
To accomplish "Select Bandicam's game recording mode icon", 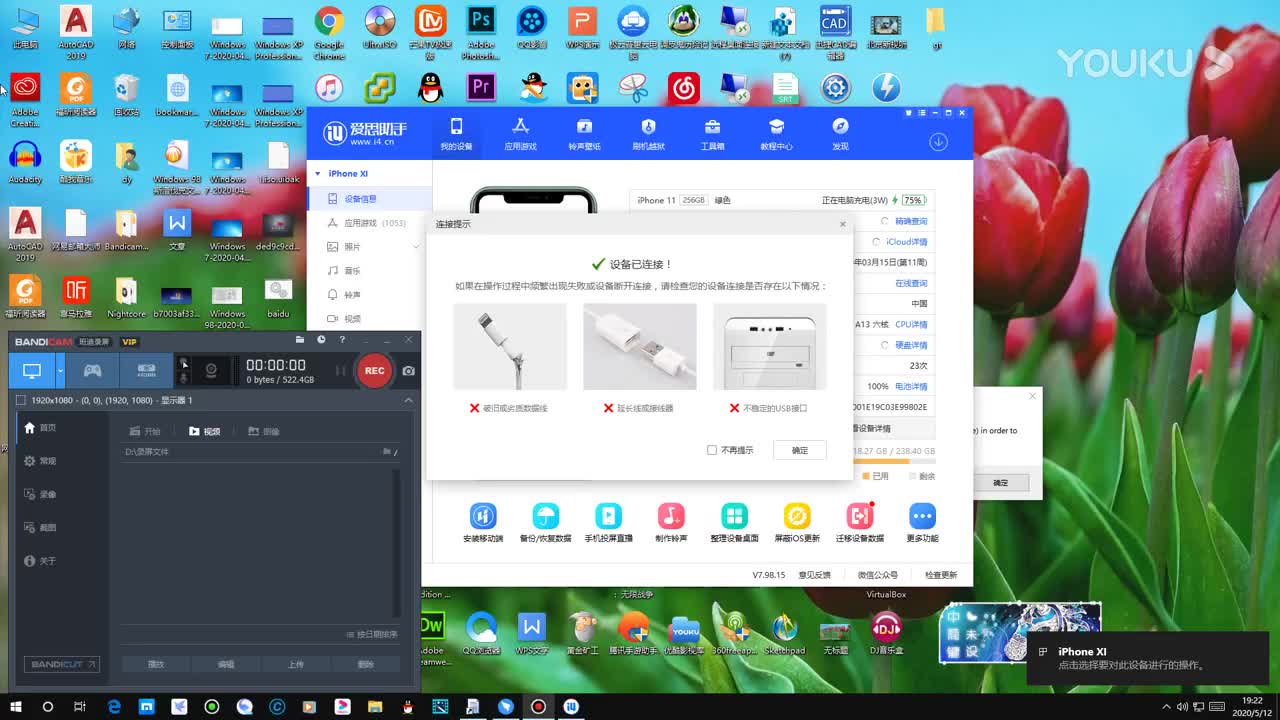I will point(91,371).
